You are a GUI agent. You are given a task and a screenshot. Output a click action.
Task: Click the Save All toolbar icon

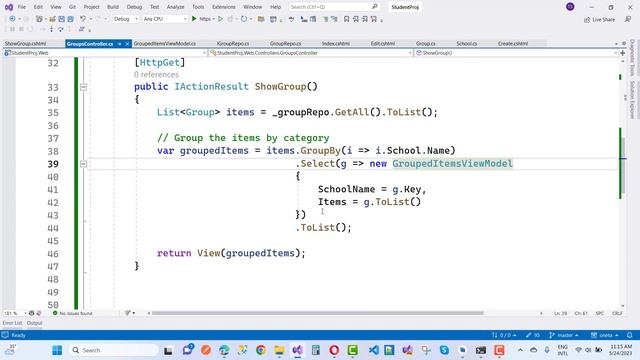pos(70,19)
